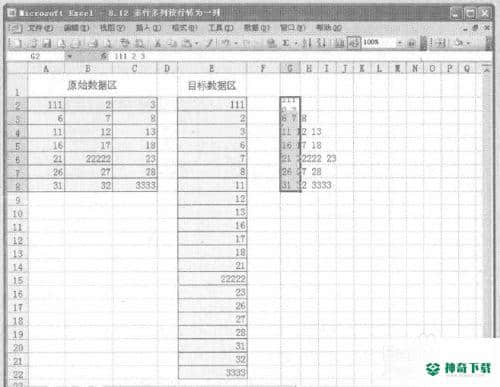Click the Sort Ascending icon

click(306, 43)
